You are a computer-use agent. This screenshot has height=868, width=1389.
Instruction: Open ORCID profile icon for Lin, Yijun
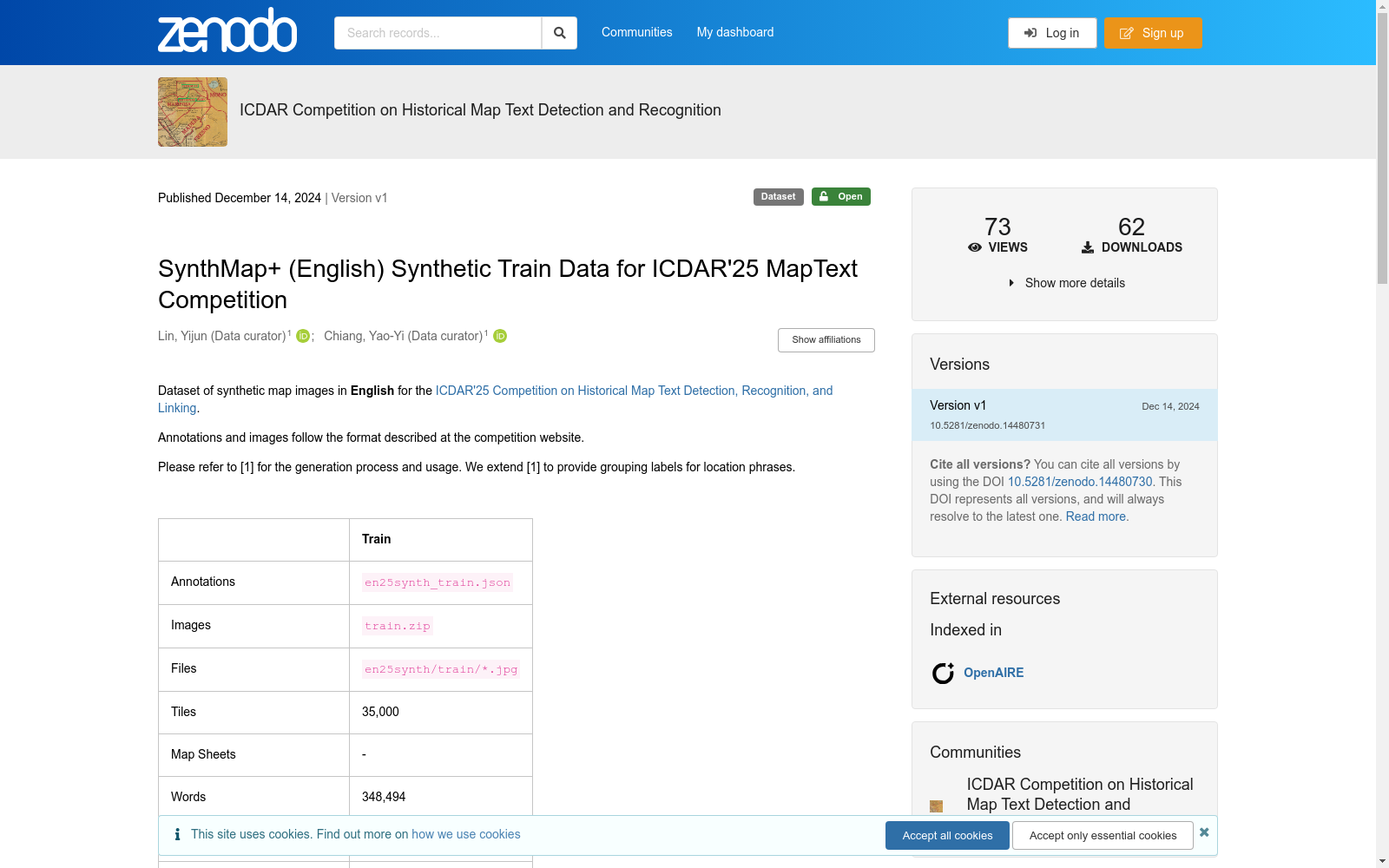pos(303,336)
